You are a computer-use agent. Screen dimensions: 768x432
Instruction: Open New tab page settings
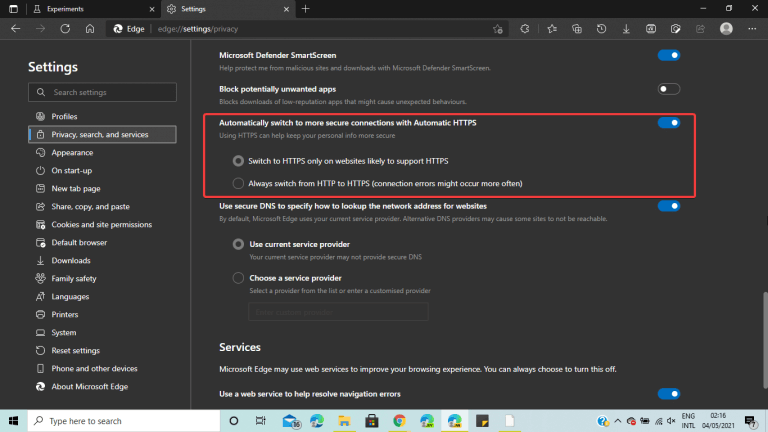(x=102, y=189)
